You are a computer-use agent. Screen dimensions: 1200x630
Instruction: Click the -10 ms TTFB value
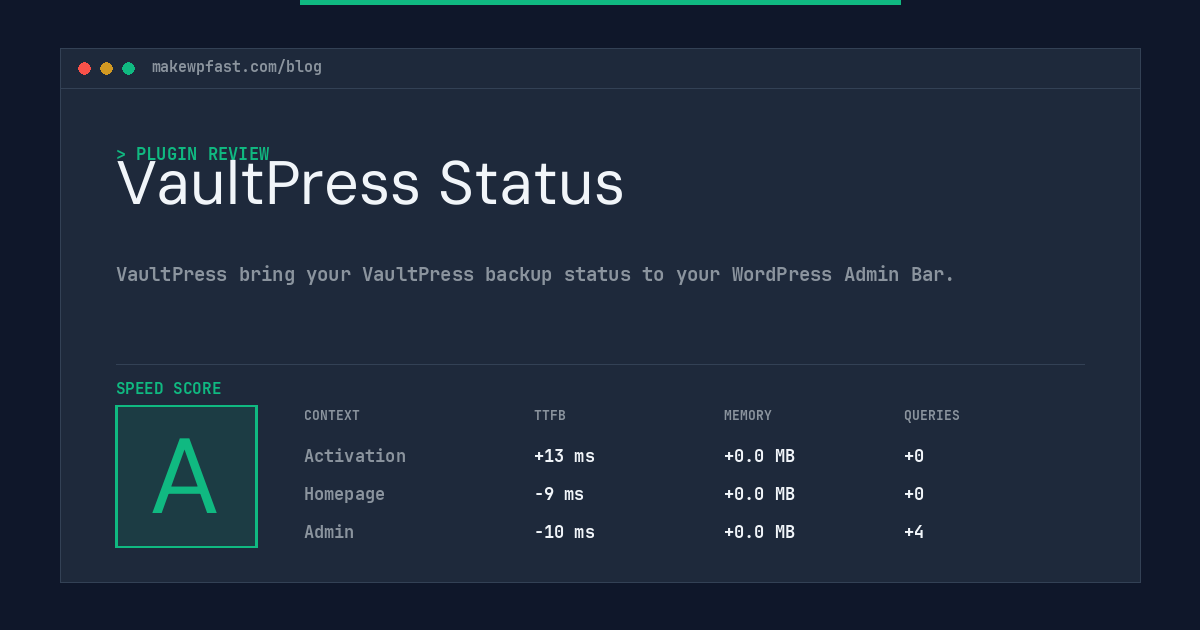point(564,532)
